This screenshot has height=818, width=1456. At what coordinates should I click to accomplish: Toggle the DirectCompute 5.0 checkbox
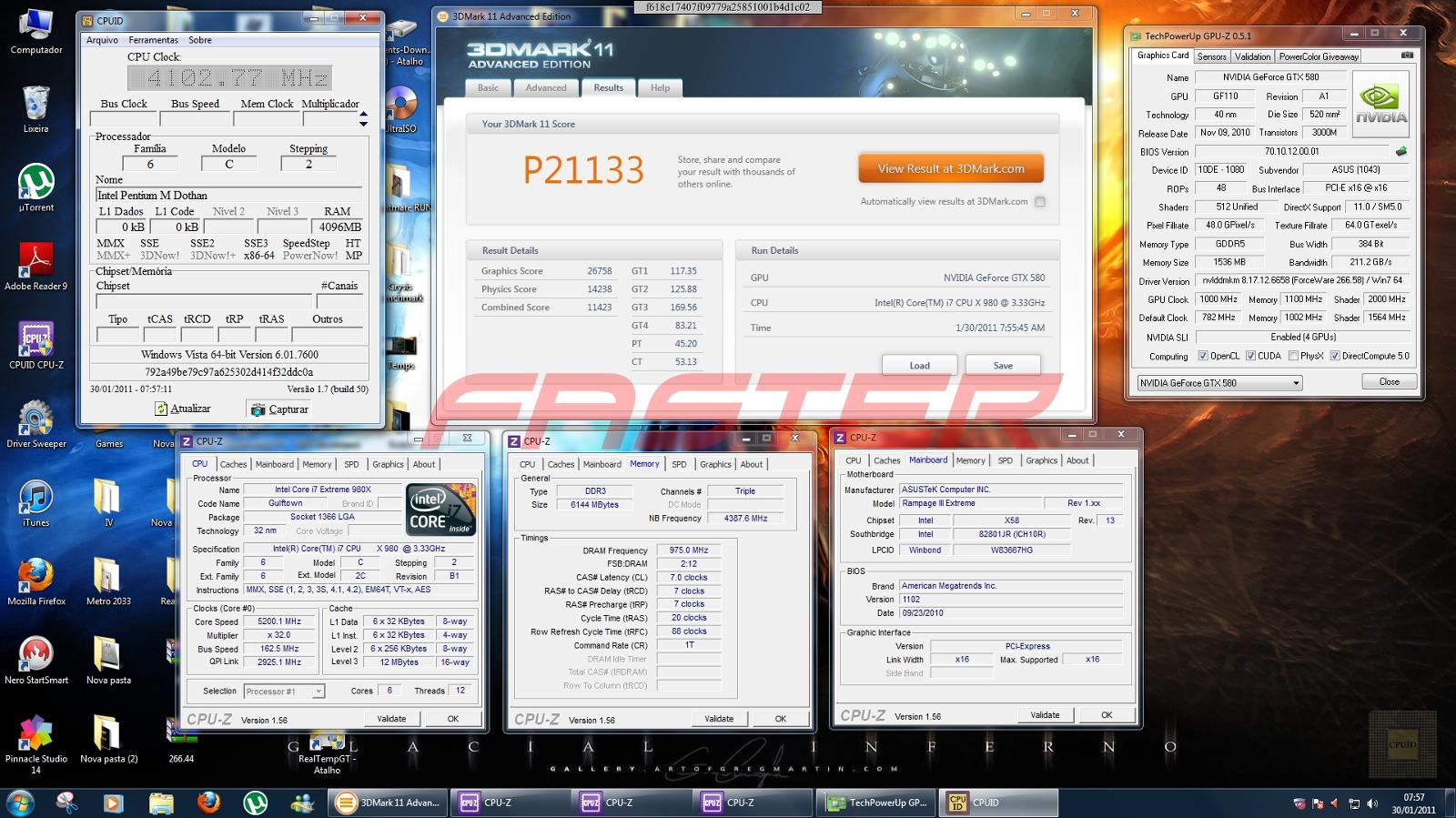pos(1335,356)
